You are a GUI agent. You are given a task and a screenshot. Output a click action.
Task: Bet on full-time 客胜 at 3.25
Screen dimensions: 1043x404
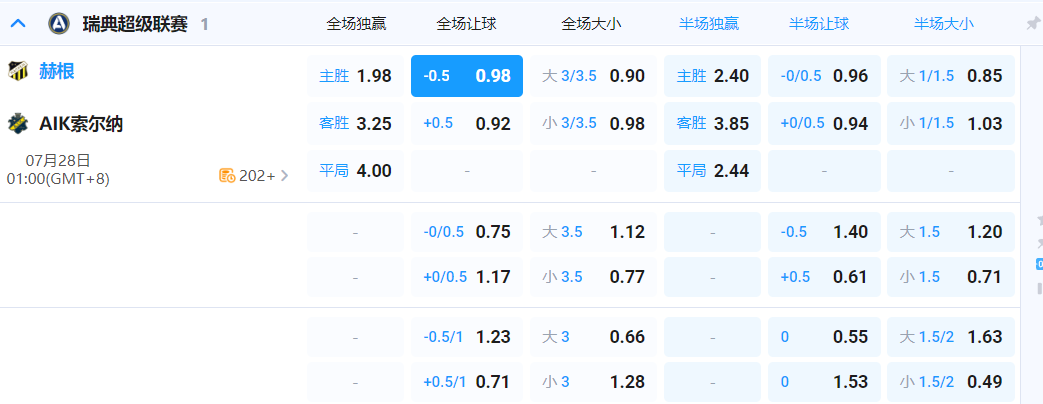pos(355,123)
